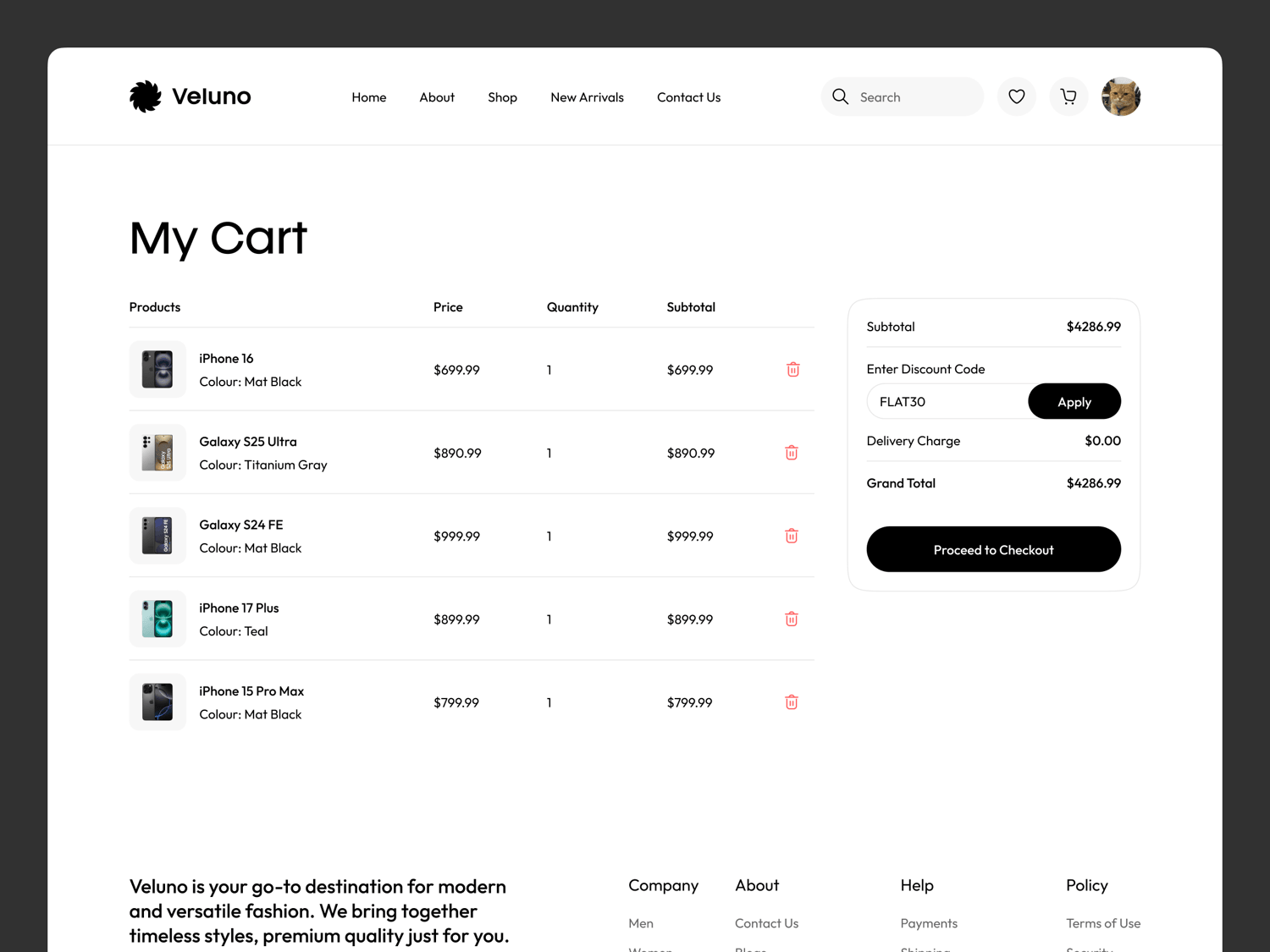Open the cat profile avatar
The height and width of the screenshot is (952, 1270).
pos(1120,96)
